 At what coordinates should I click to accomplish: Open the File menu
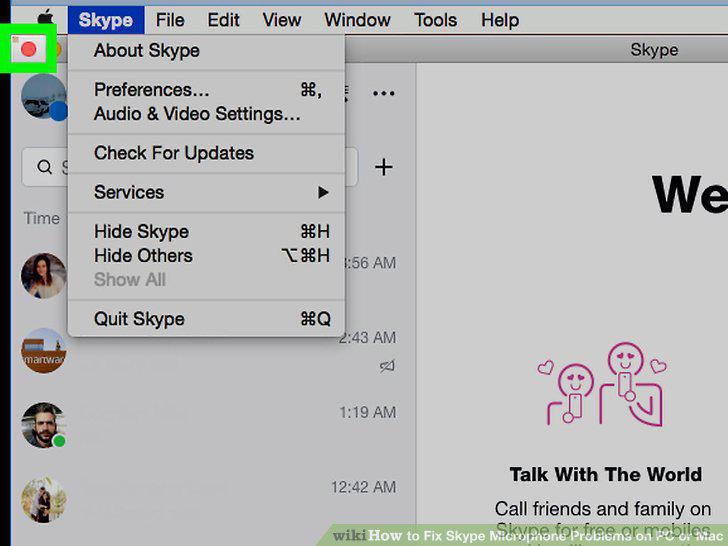170,20
